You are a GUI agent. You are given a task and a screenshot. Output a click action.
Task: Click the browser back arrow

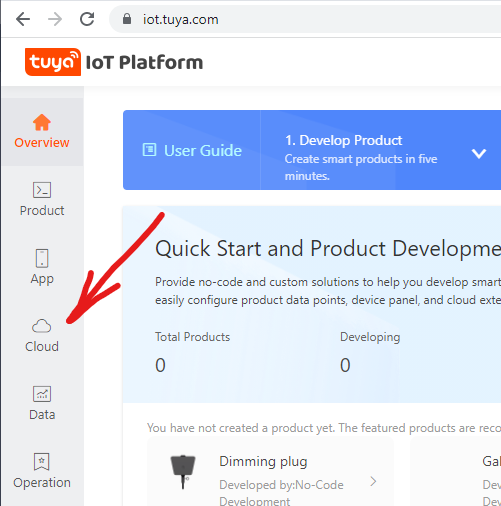coord(23,19)
